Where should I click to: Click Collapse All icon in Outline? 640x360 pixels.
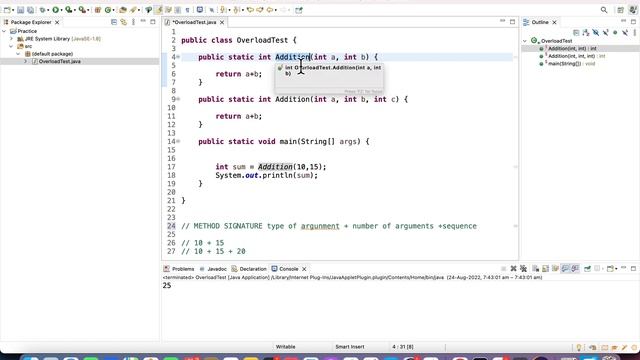(576, 32)
